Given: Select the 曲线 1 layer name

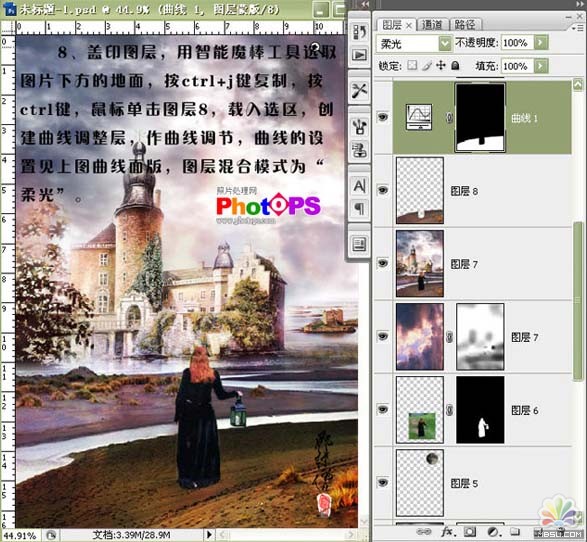Looking at the screenshot, I should [524, 118].
